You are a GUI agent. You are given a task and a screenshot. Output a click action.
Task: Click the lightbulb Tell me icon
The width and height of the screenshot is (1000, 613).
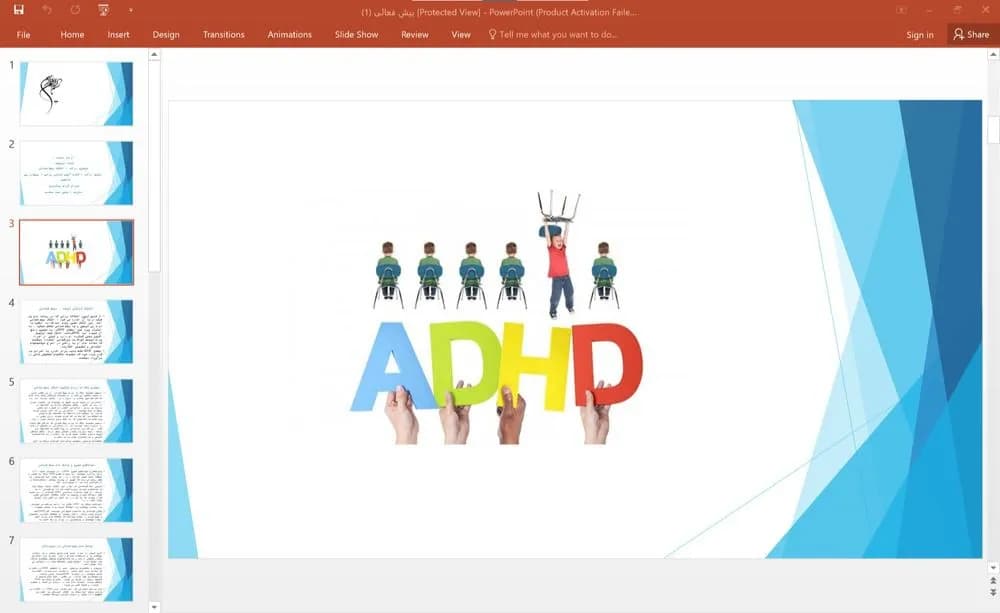coord(492,34)
